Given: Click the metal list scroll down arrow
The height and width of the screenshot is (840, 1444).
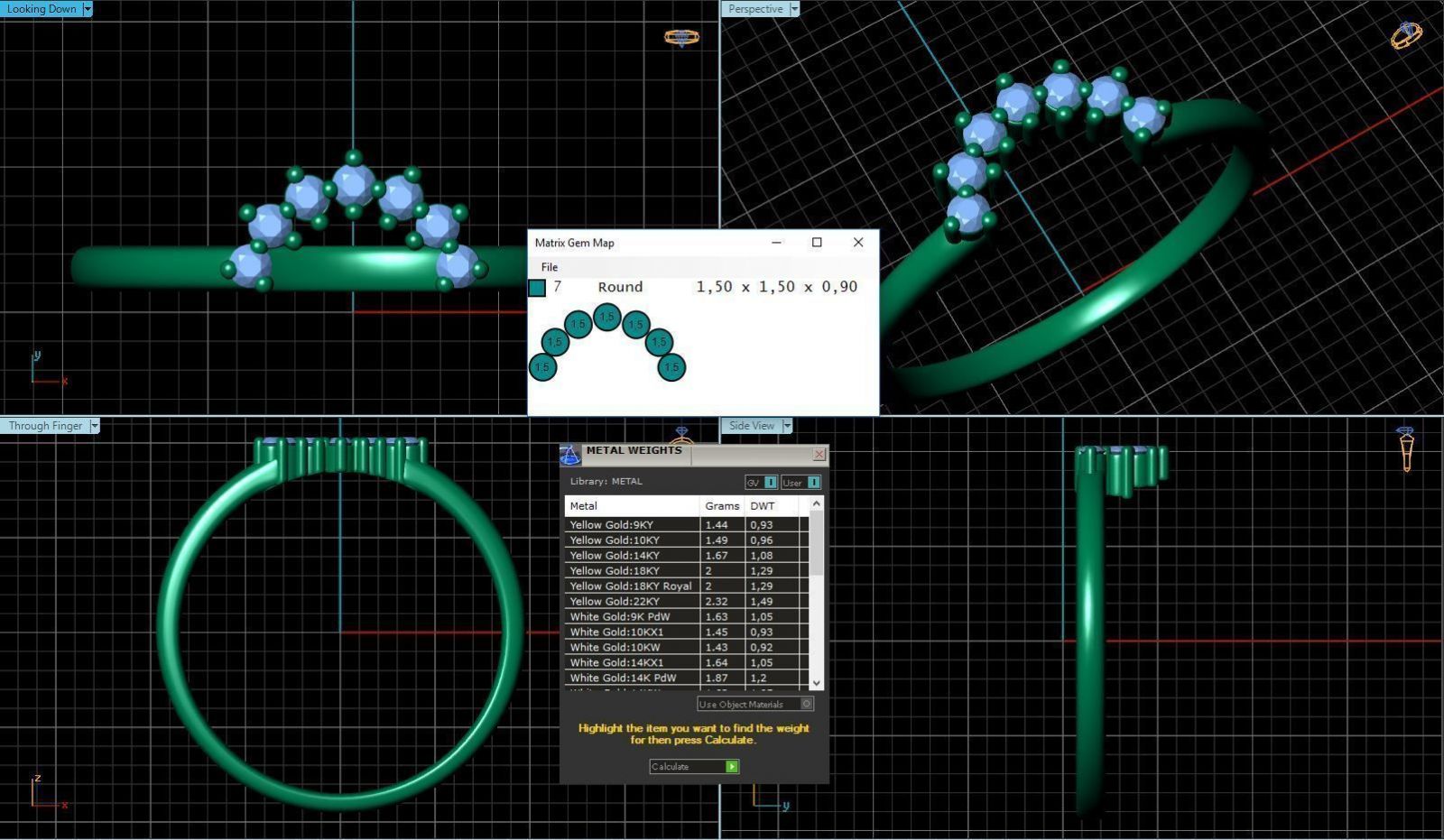Looking at the screenshot, I should click(816, 684).
